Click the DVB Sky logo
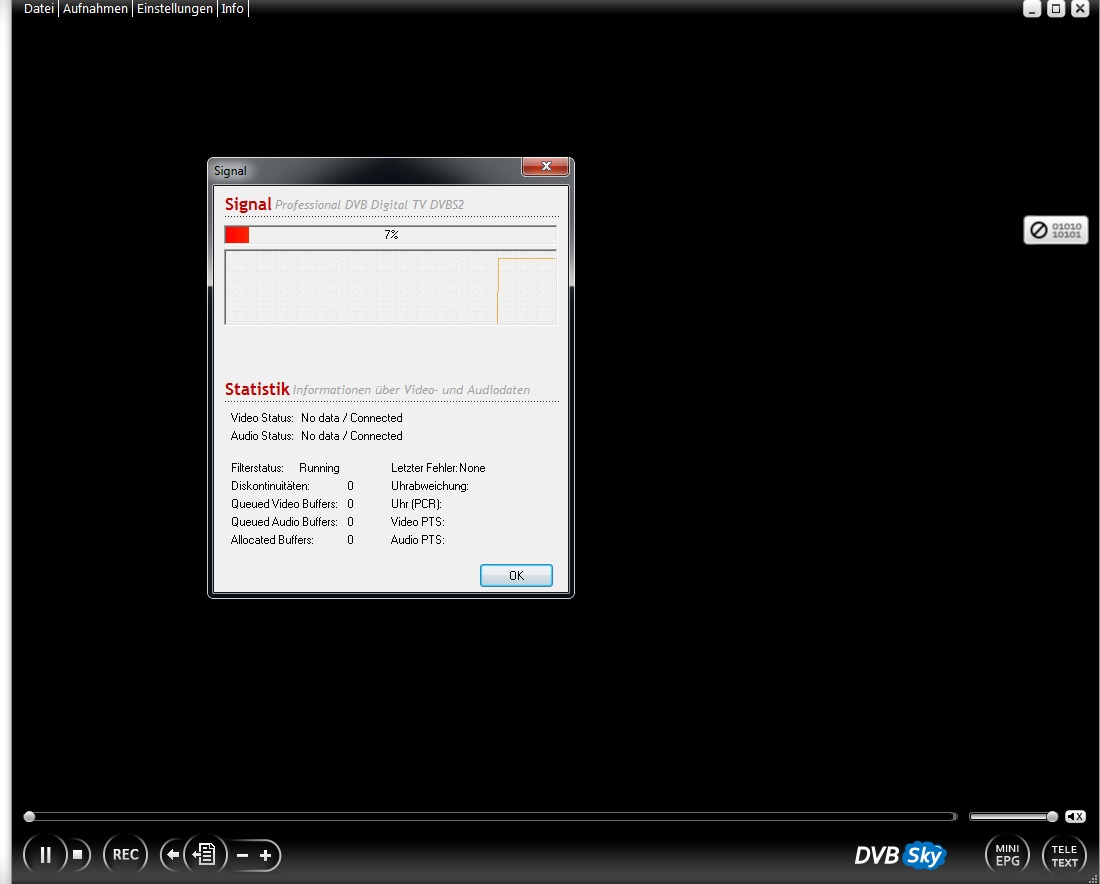1100x884 pixels. pos(899,856)
